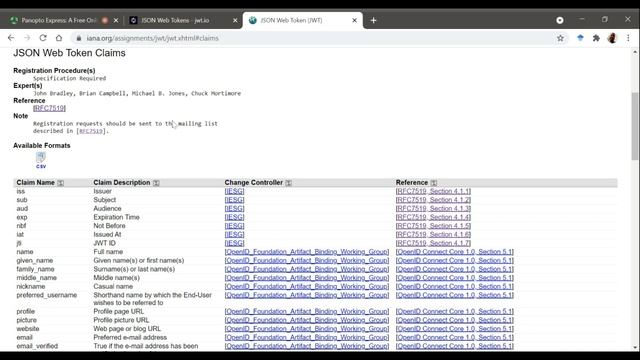Sort by Reference column icon
Image resolution: width=640 pixels, height=360 pixels.
coord(433,183)
